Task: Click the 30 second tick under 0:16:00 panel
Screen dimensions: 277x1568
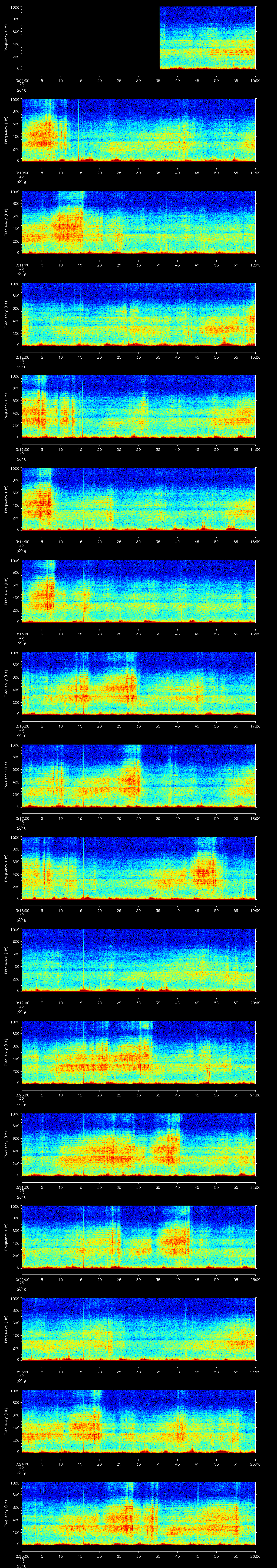Action: [x=139, y=726]
